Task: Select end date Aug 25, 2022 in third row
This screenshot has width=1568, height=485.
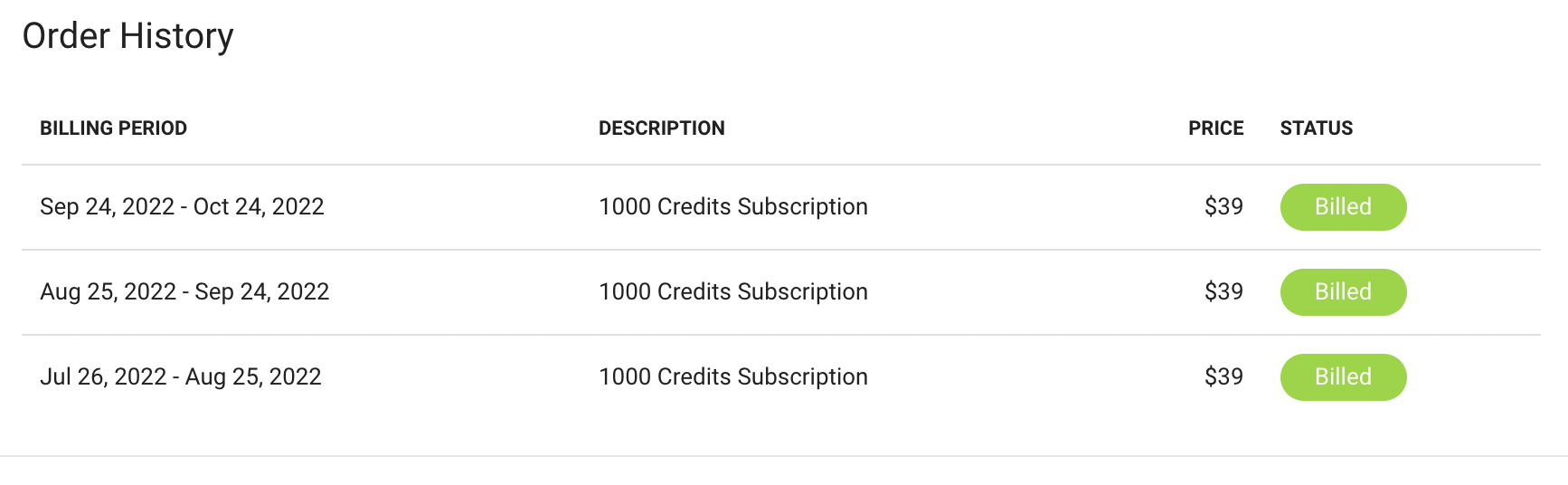Action: pos(253,377)
